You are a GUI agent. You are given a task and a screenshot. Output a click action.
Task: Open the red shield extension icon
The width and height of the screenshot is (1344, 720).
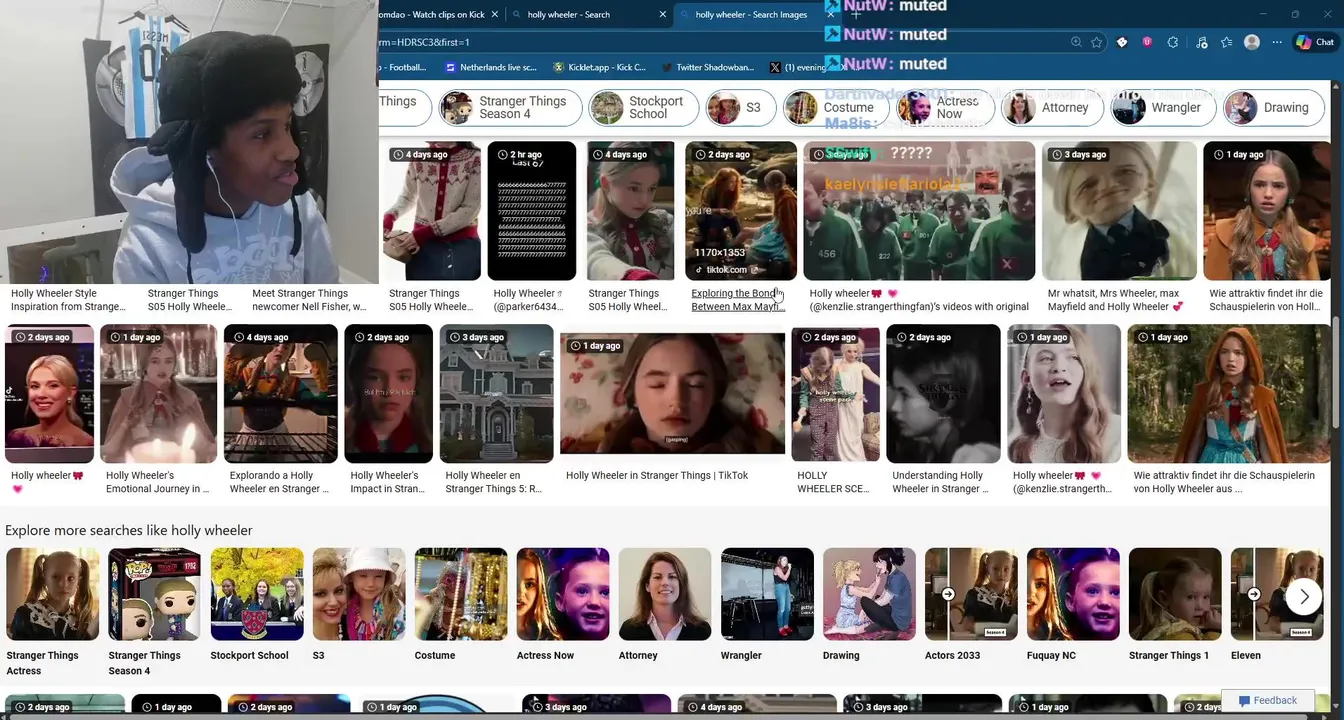pyautogui.click(x=1147, y=42)
